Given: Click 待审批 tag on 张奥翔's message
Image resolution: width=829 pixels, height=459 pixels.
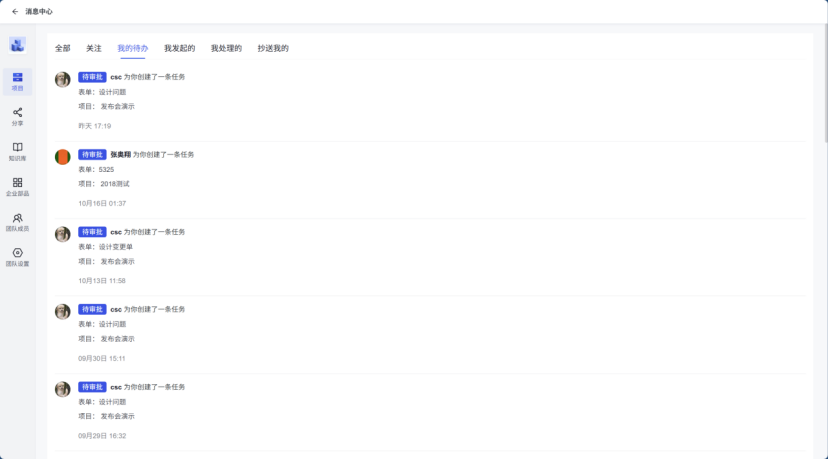Looking at the screenshot, I should click(93, 154).
